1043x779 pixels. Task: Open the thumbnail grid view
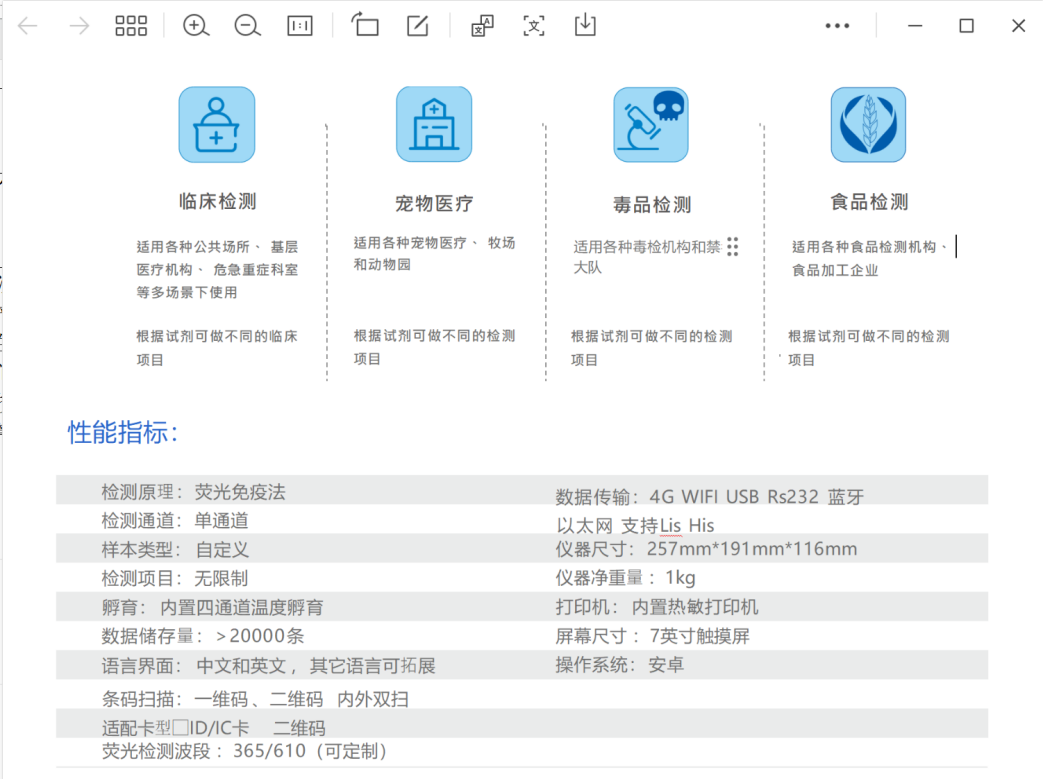click(131, 26)
